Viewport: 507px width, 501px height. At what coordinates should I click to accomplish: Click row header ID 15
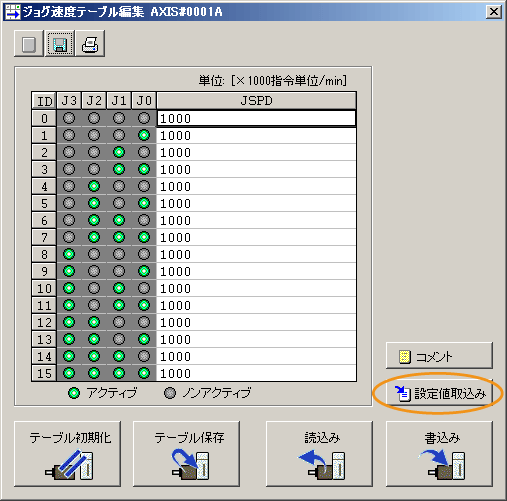click(44, 373)
